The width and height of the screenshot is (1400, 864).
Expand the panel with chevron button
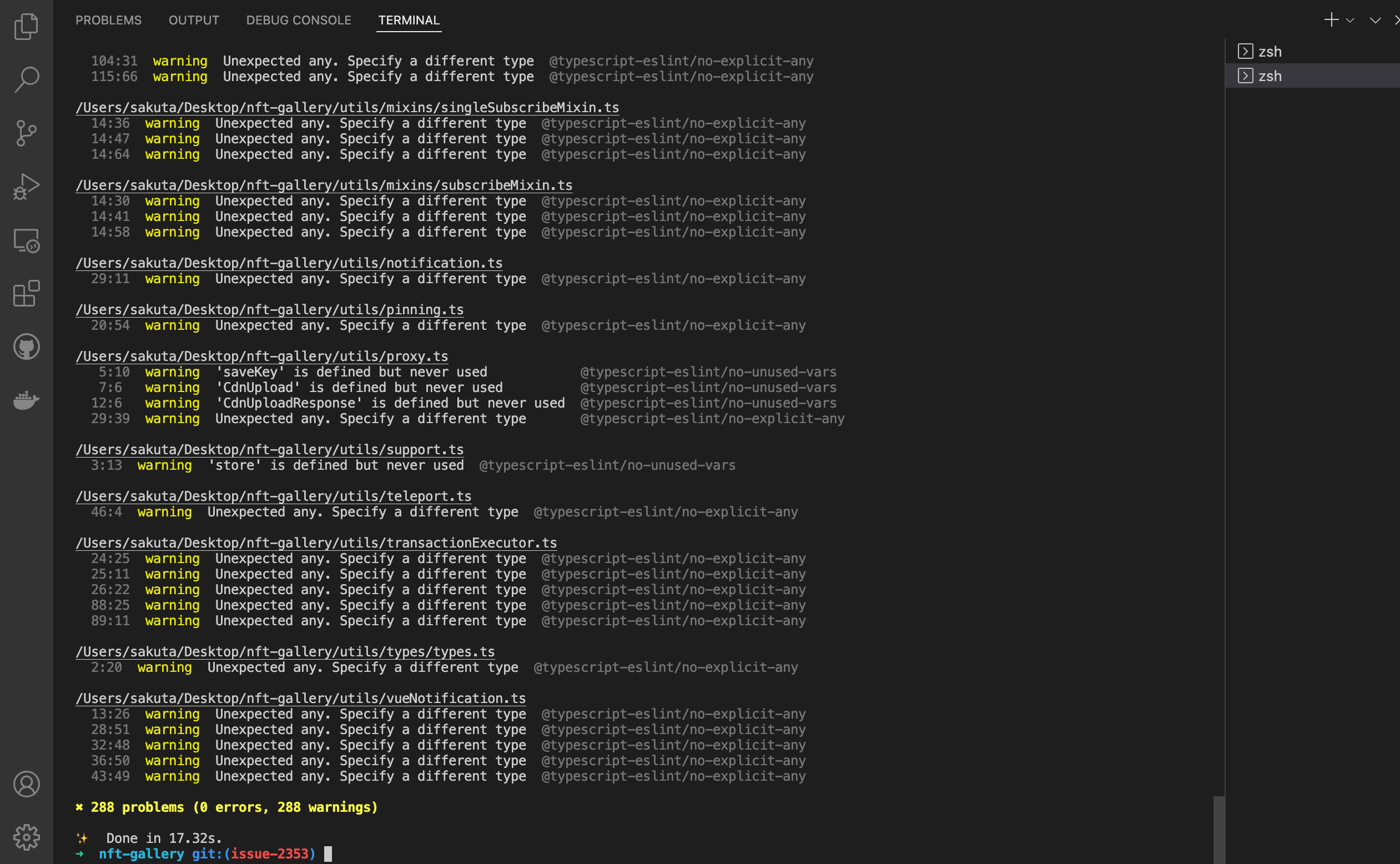(1375, 21)
